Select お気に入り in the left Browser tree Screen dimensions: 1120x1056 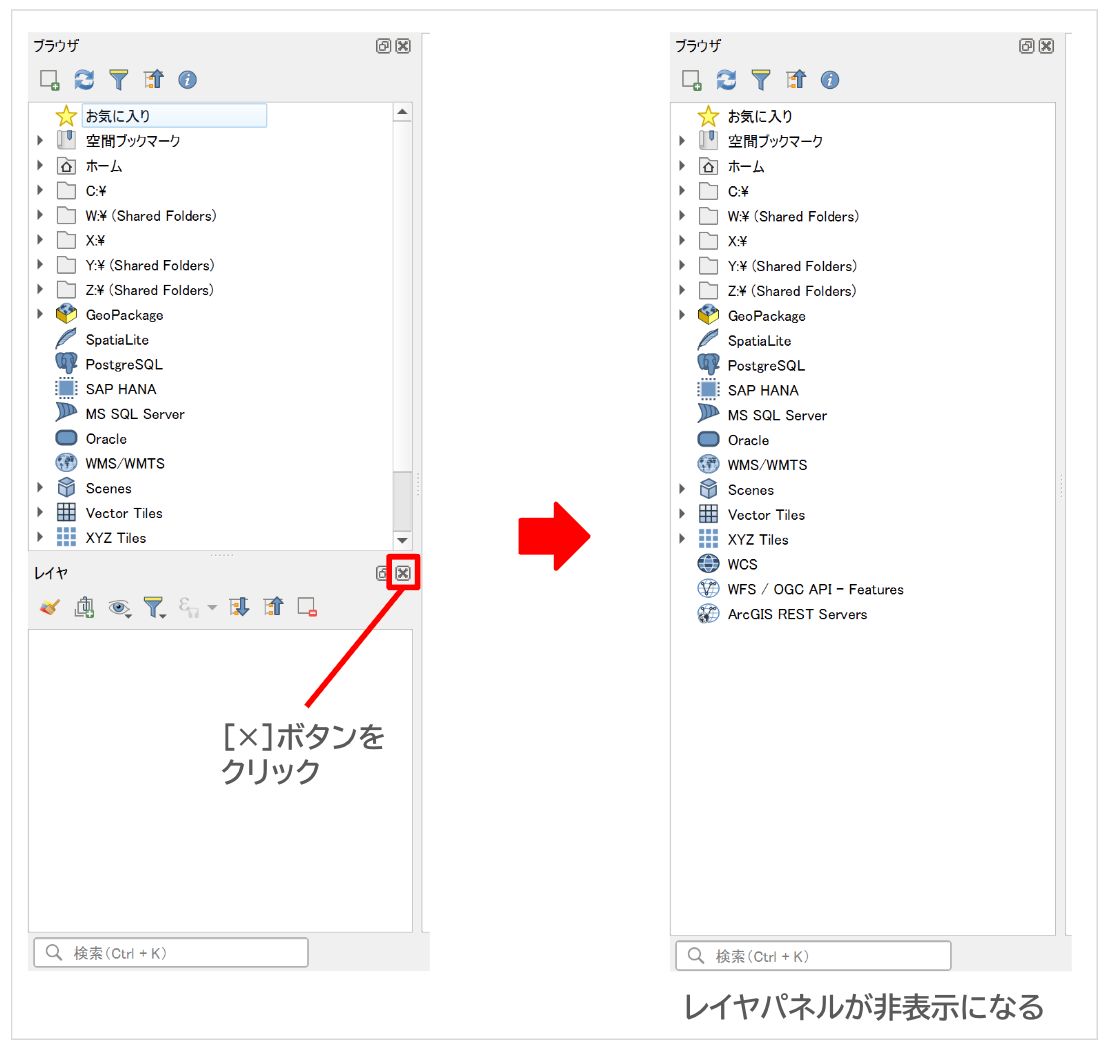click(118, 116)
